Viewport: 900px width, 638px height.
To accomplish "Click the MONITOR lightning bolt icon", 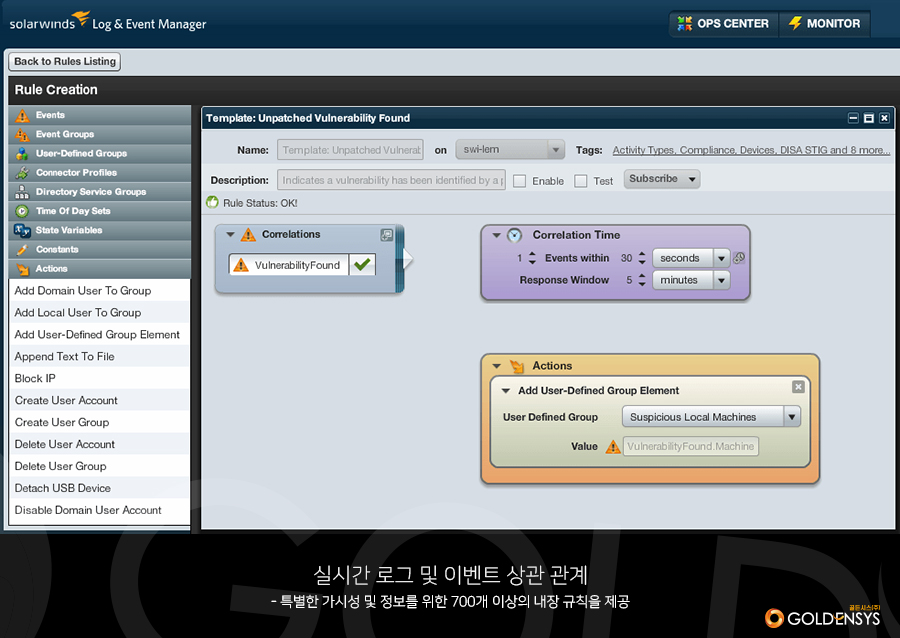I will [x=795, y=24].
